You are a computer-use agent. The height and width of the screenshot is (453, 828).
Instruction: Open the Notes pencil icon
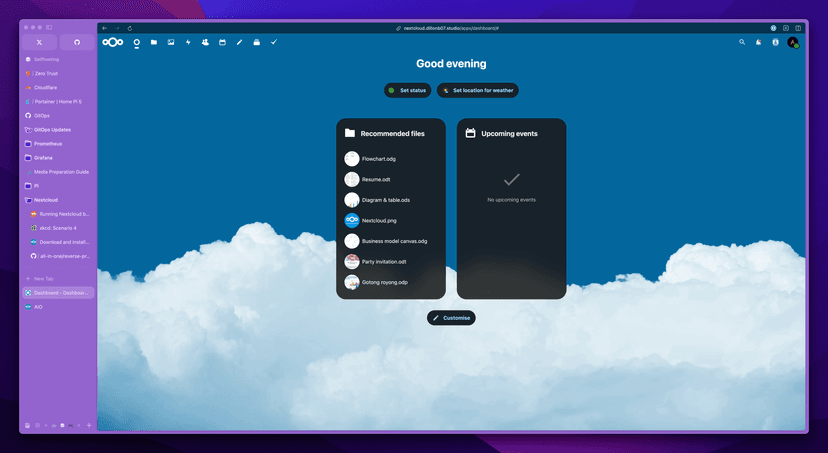point(239,42)
